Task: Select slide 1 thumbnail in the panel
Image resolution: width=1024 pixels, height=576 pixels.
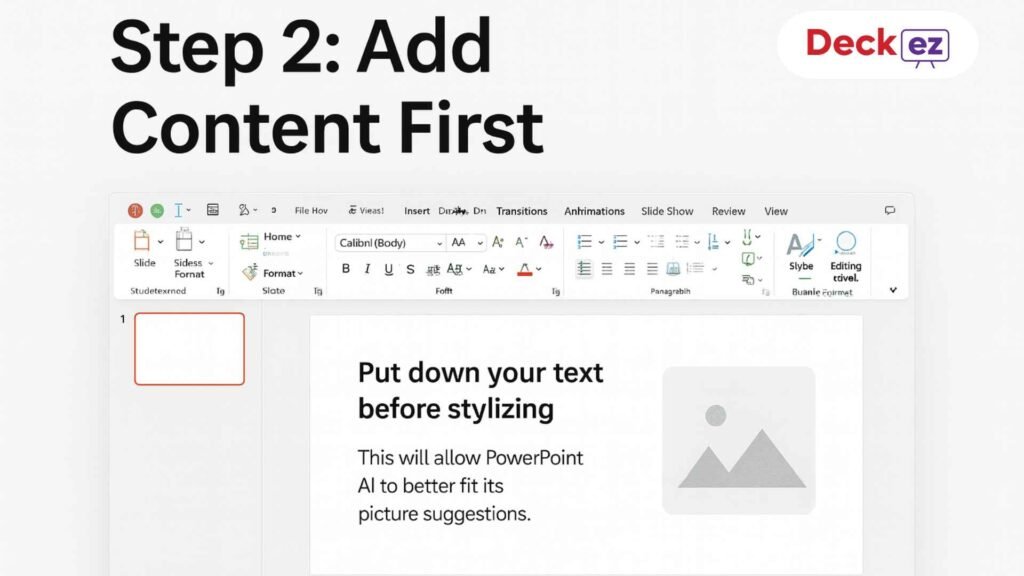Action: point(189,348)
